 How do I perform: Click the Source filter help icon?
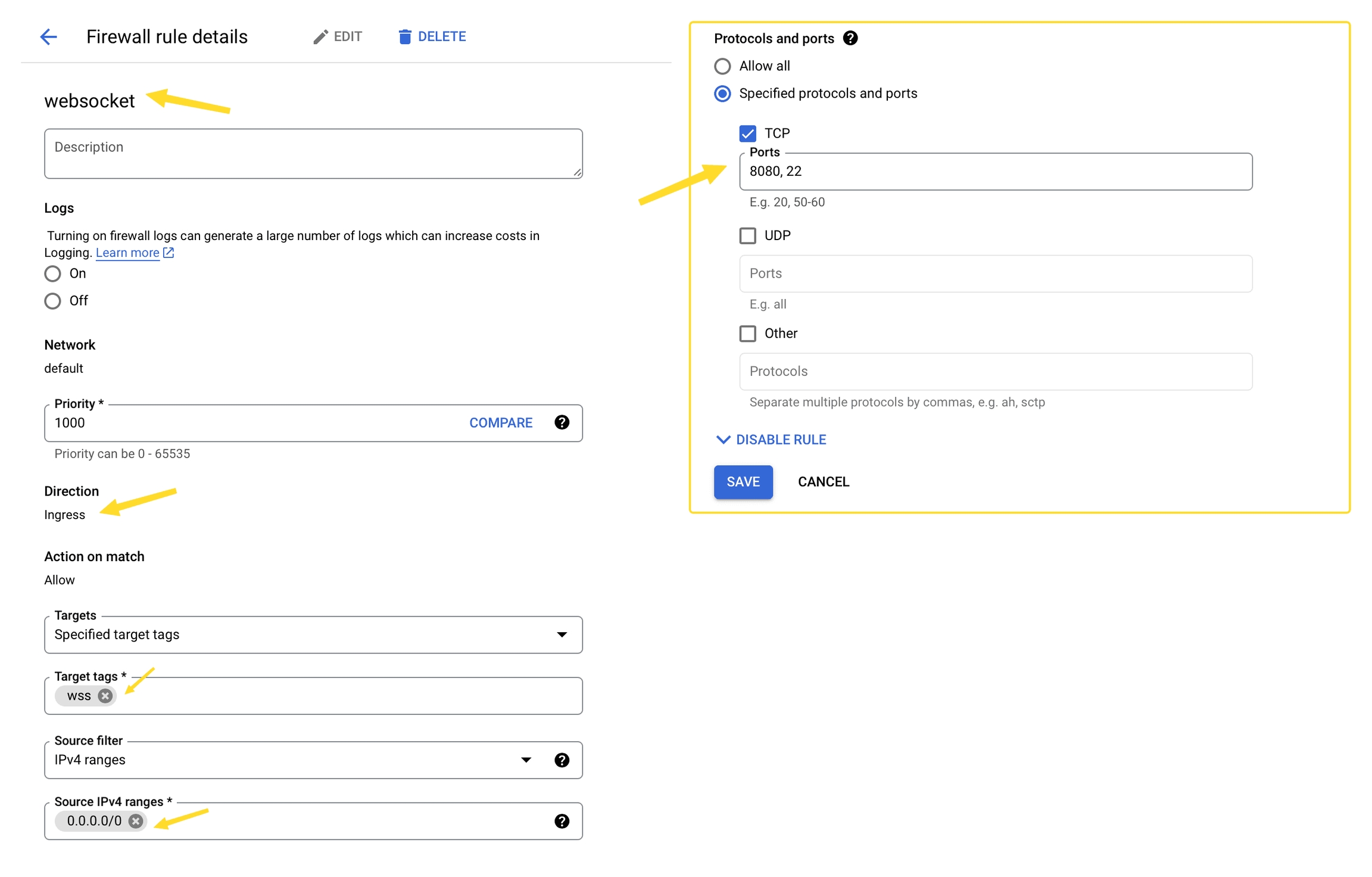coord(562,760)
